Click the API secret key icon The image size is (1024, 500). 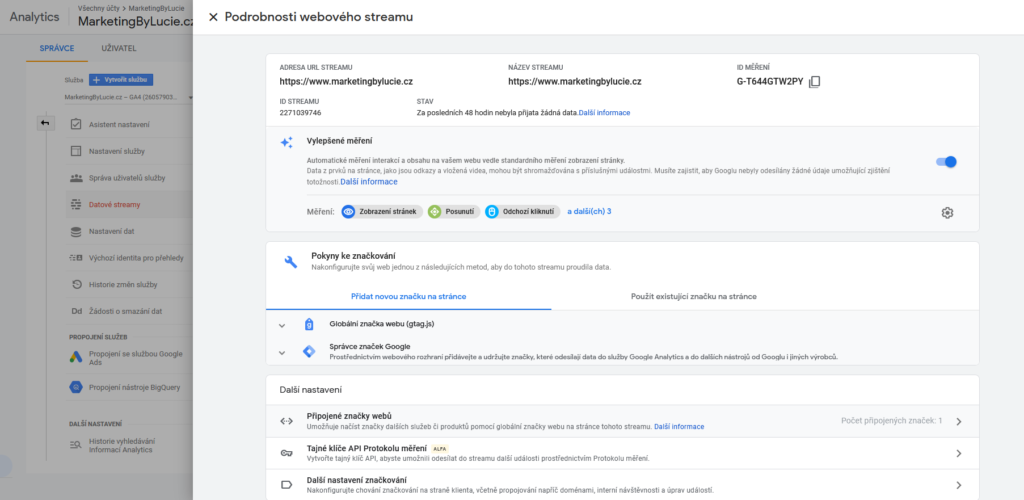286,453
